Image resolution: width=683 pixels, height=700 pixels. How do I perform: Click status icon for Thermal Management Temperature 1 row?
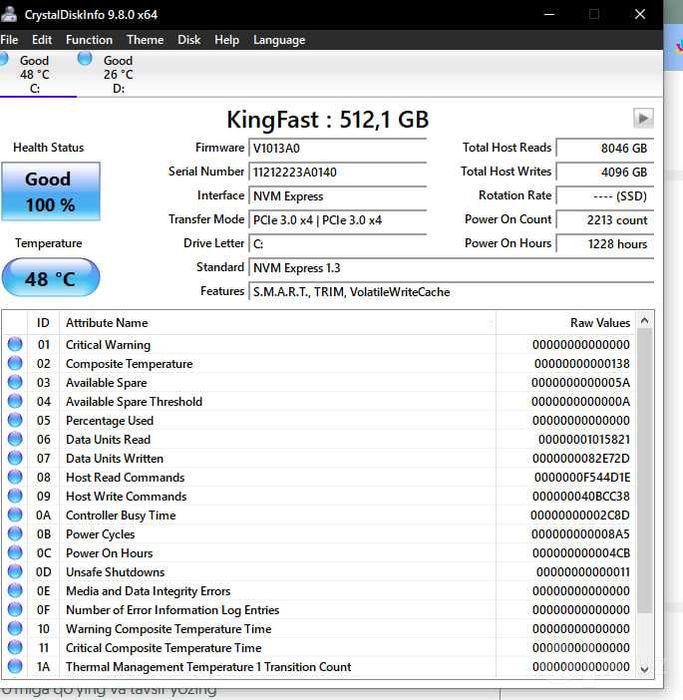click(x=15, y=666)
